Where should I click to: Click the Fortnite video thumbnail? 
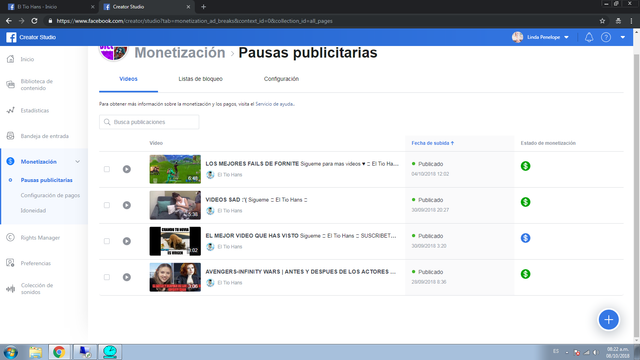(175, 169)
